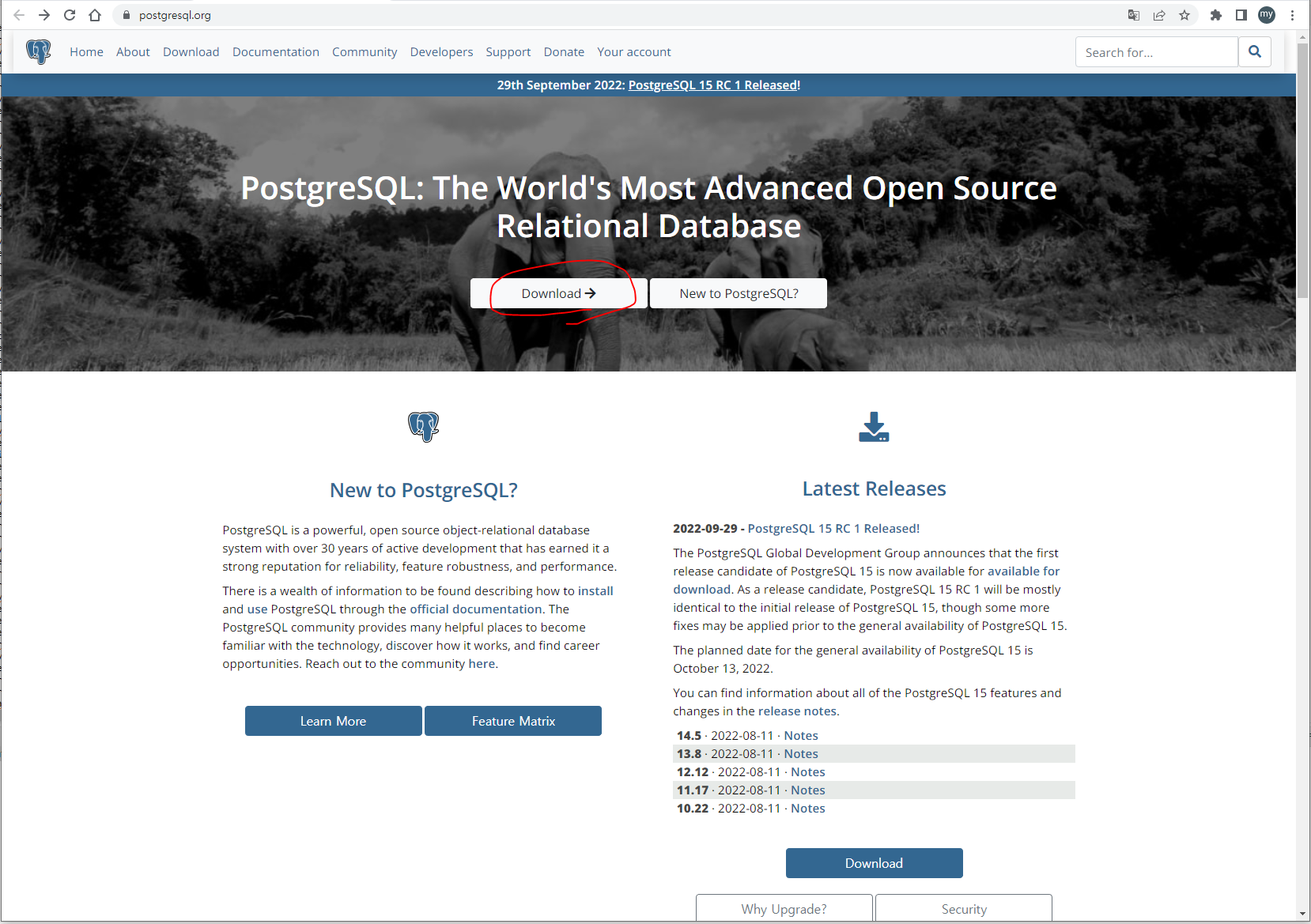Open Notes for version 12.12

[808, 771]
